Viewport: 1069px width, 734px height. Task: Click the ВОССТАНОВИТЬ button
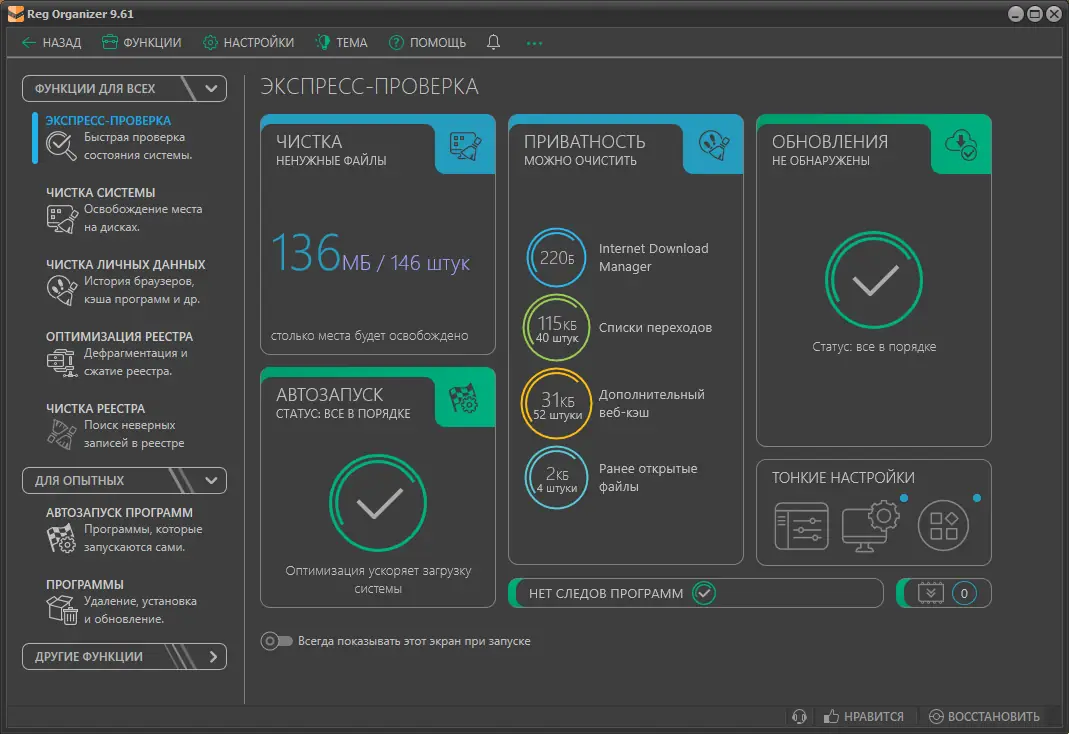point(984,716)
